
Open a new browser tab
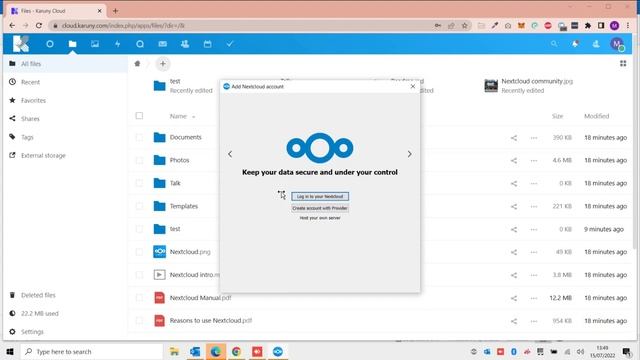116,11
